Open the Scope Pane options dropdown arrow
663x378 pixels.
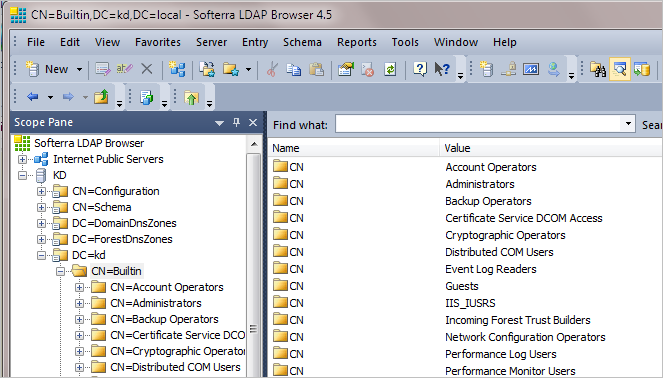click(x=219, y=123)
